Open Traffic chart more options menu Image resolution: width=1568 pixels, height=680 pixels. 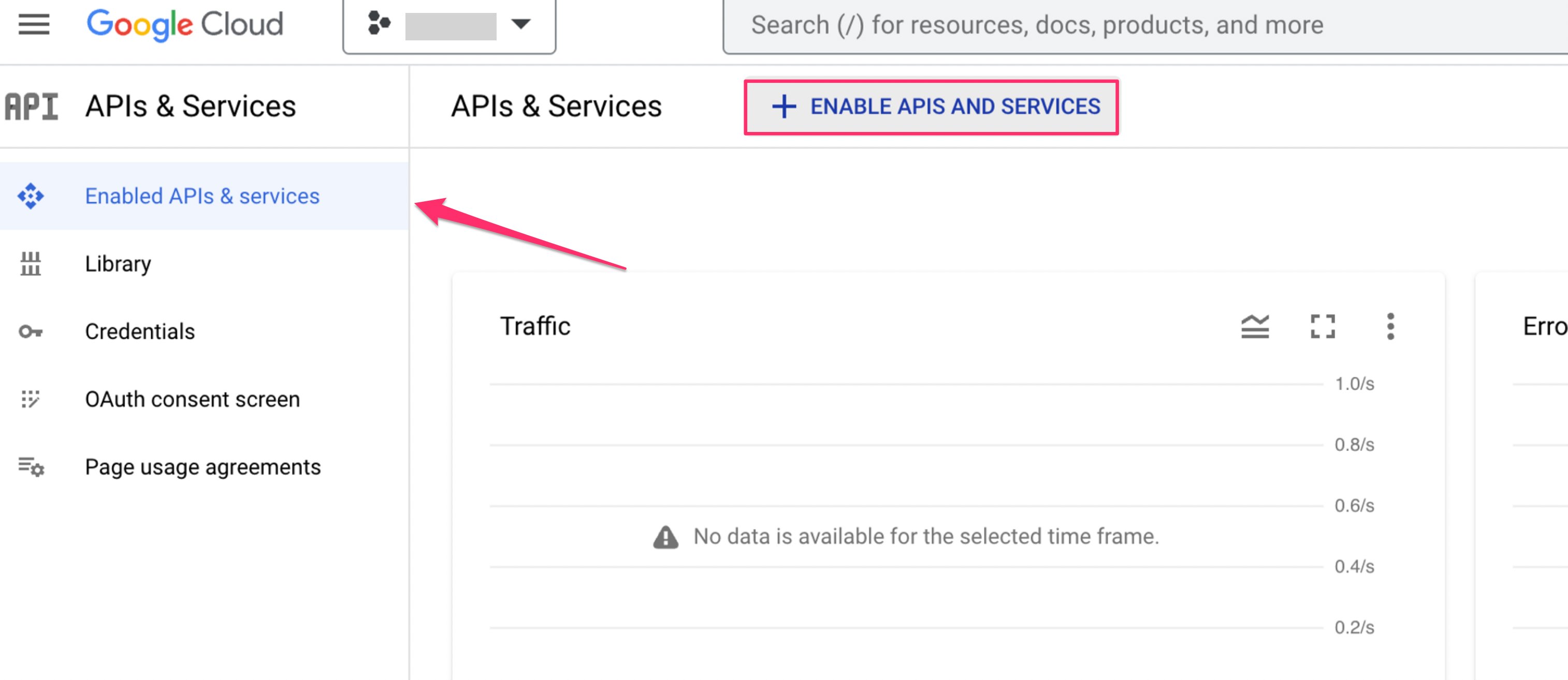click(1390, 327)
